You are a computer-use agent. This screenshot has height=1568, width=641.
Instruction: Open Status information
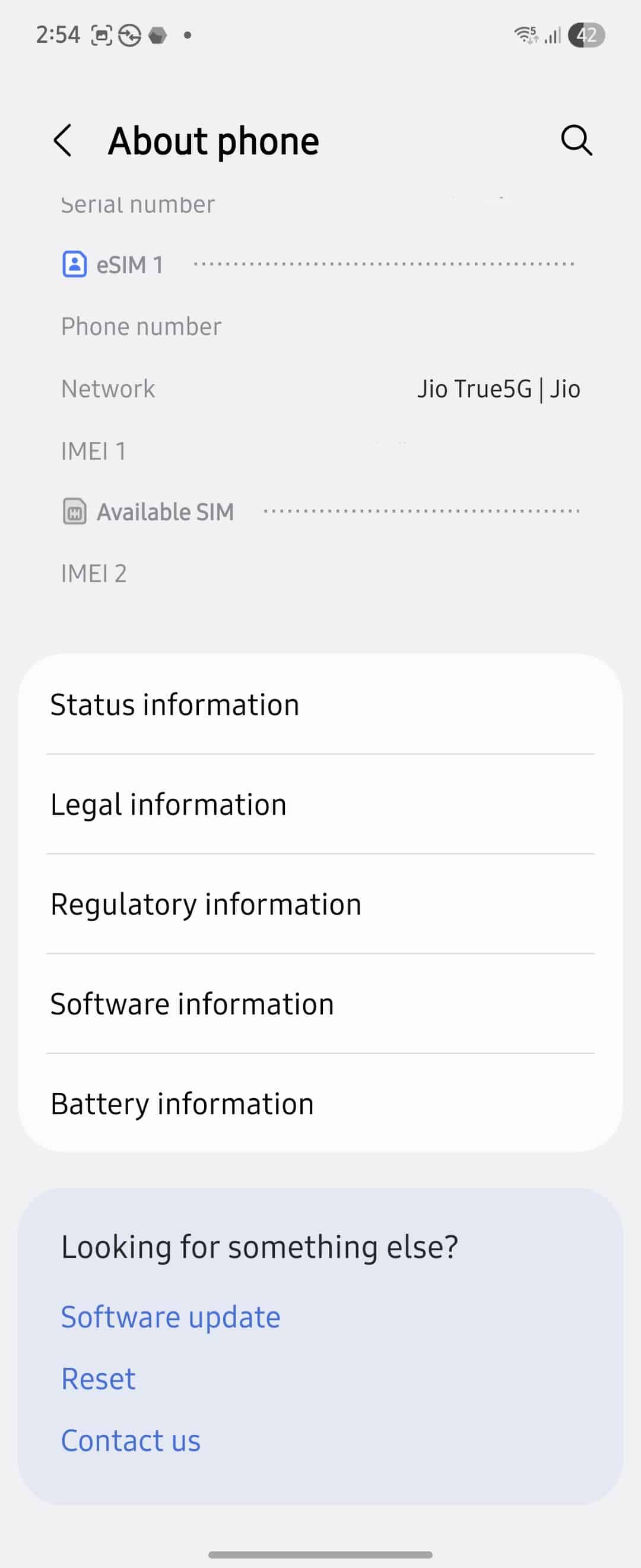[x=320, y=704]
